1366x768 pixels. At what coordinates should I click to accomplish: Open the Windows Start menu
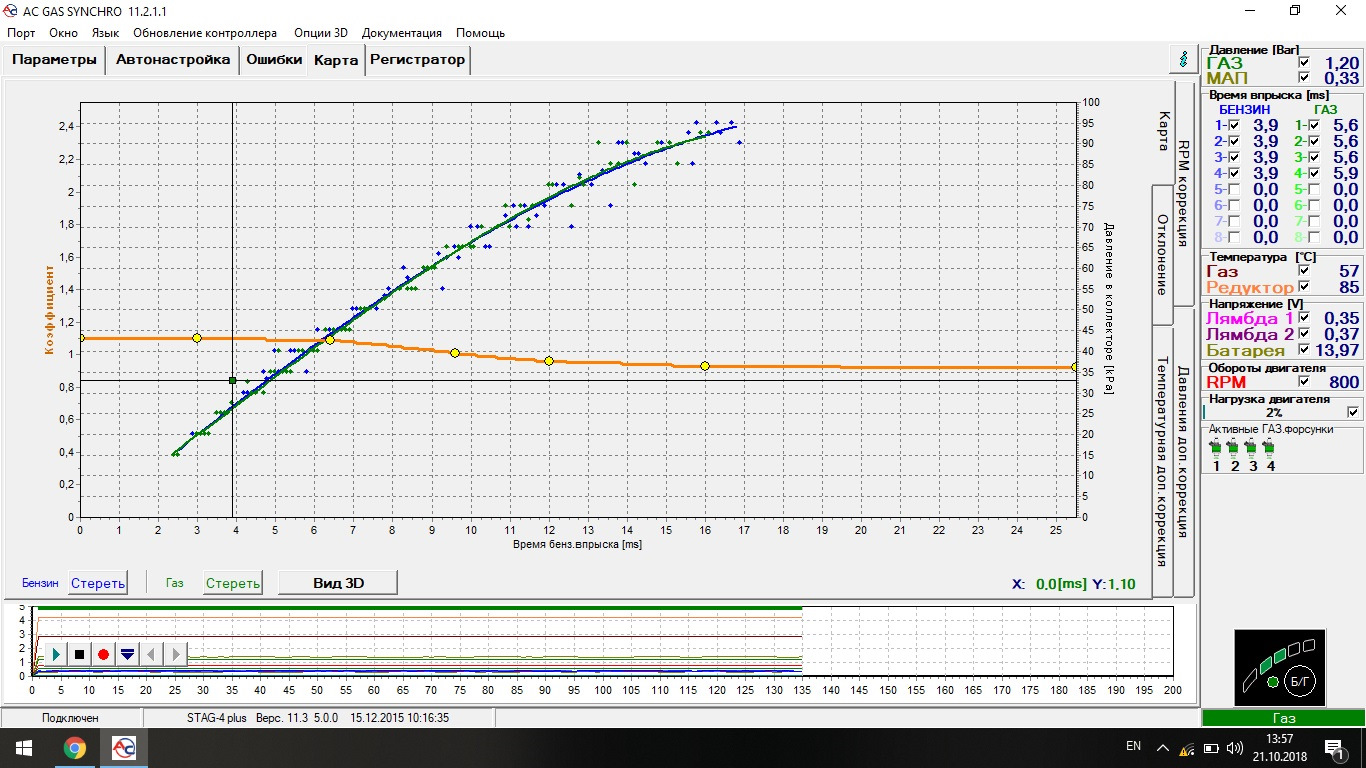pyautogui.click(x=23, y=747)
